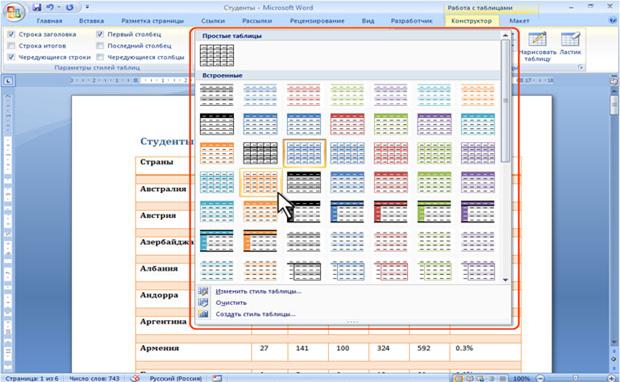Open the Главная ribbon tab

pos(49,21)
